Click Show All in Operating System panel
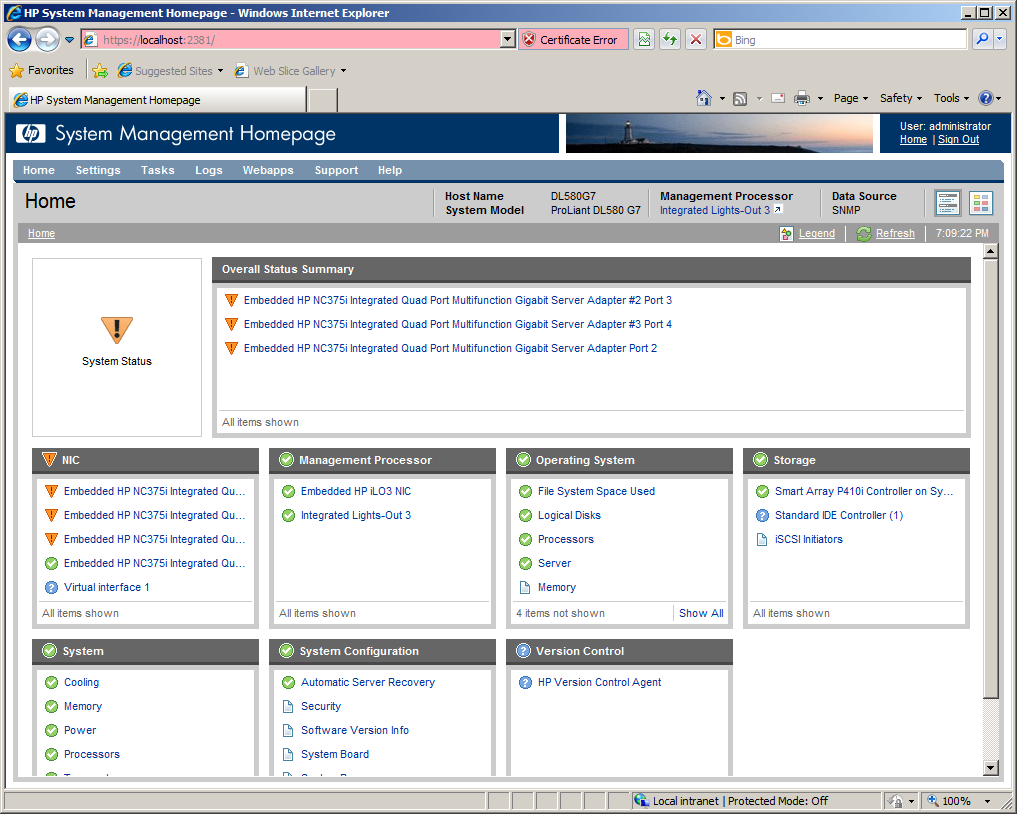This screenshot has height=814, width=1017. tap(701, 613)
